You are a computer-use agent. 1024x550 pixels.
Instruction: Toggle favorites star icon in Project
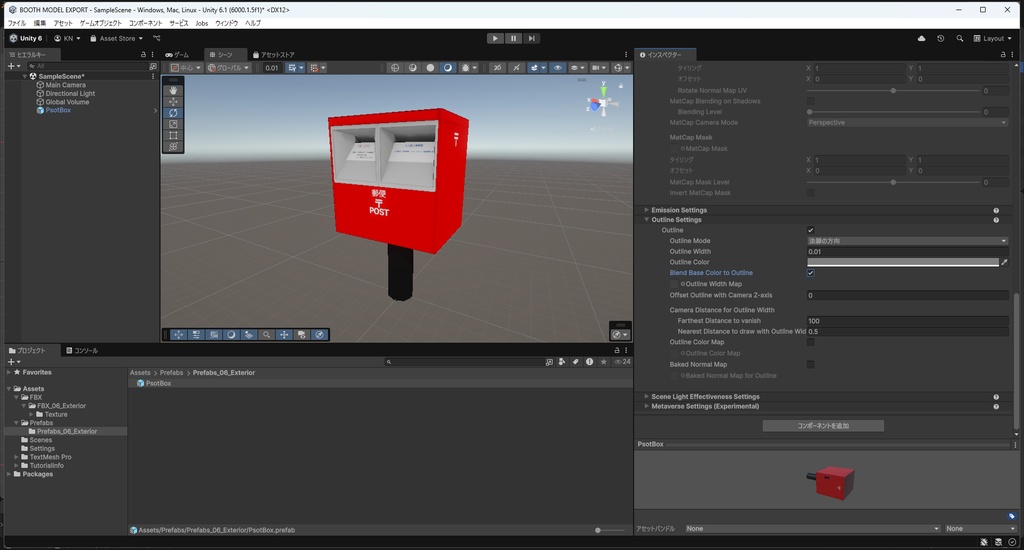tap(603, 361)
